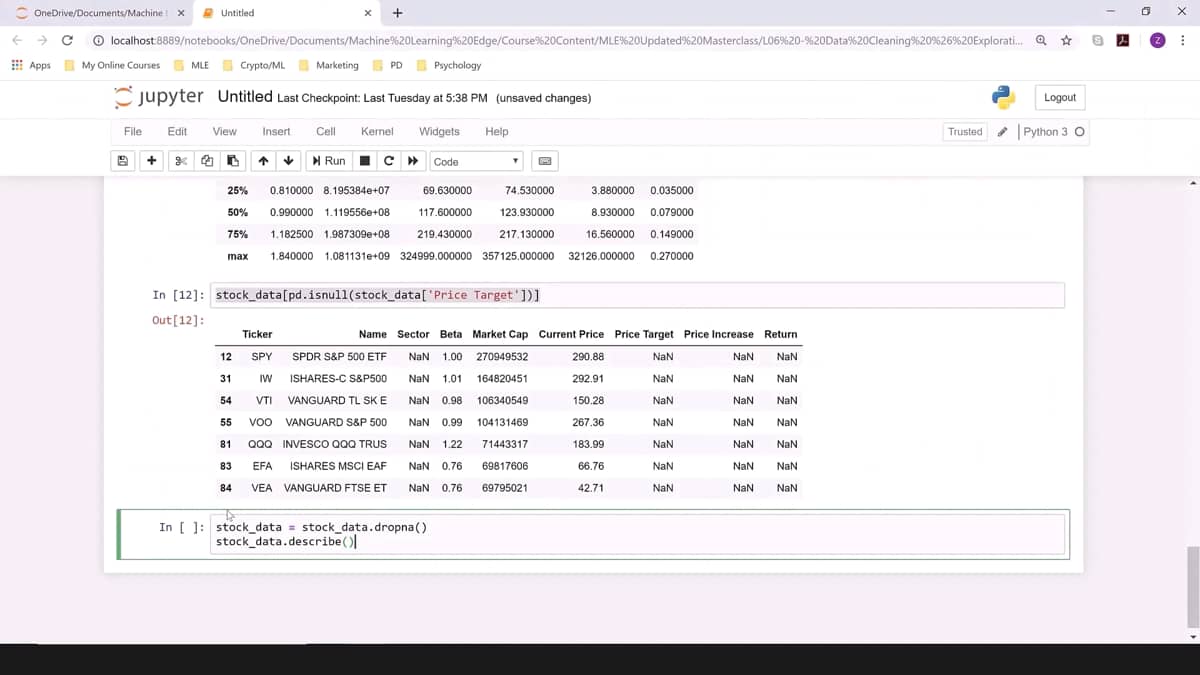Click the Out[12] output prompt
This screenshot has width=1200, height=675.
[178, 320]
